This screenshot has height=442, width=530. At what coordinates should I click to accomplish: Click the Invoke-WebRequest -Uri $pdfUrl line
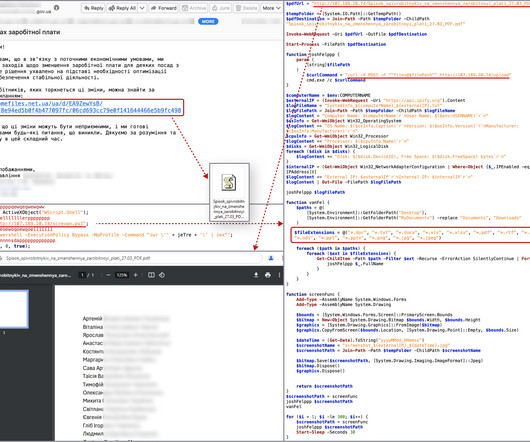pyautogui.click(x=356, y=34)
